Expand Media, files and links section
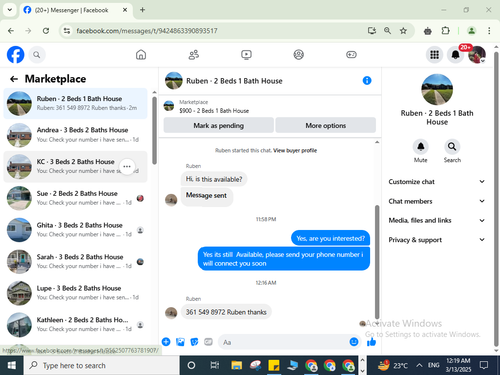 pos(436,220)
